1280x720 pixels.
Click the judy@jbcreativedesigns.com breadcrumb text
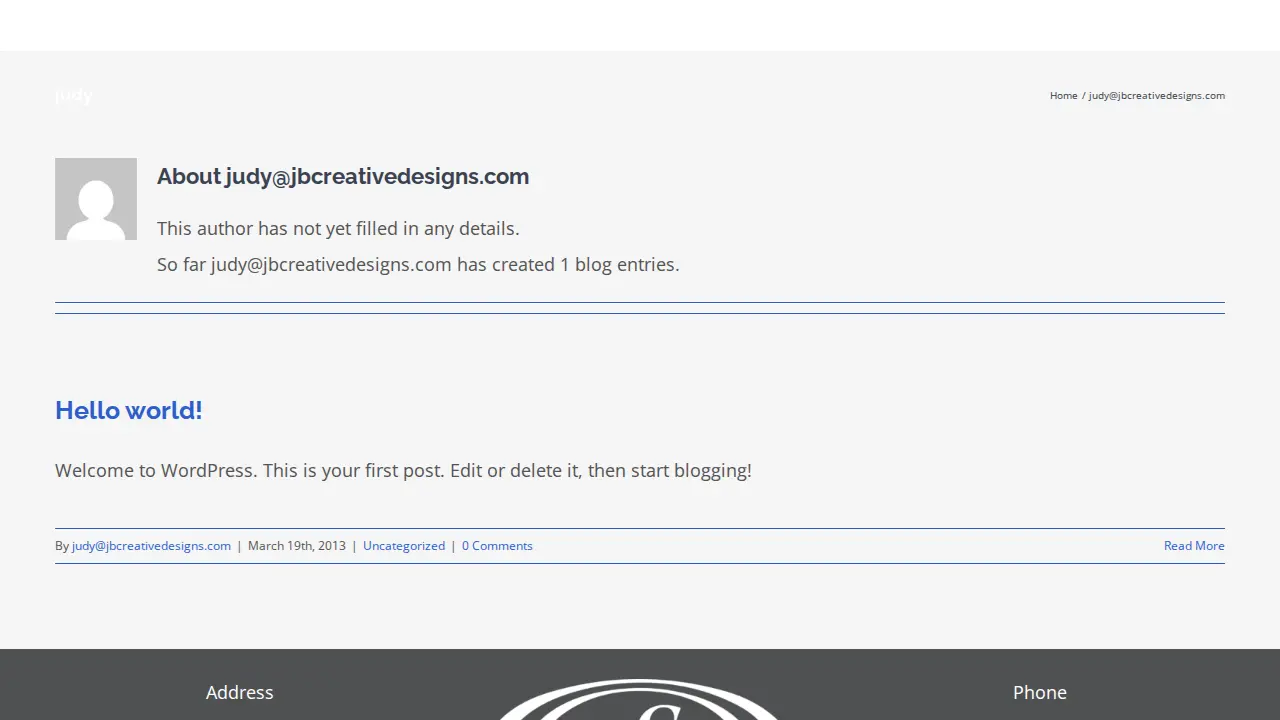coord(1157,96)
